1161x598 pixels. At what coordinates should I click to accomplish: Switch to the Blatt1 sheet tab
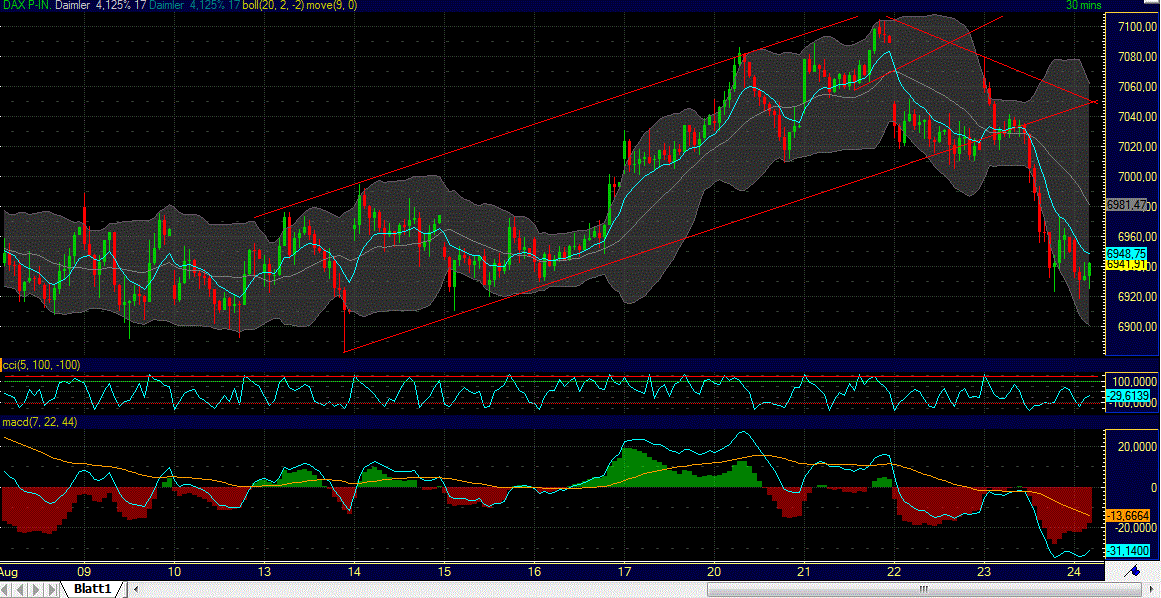pos(90,589)
